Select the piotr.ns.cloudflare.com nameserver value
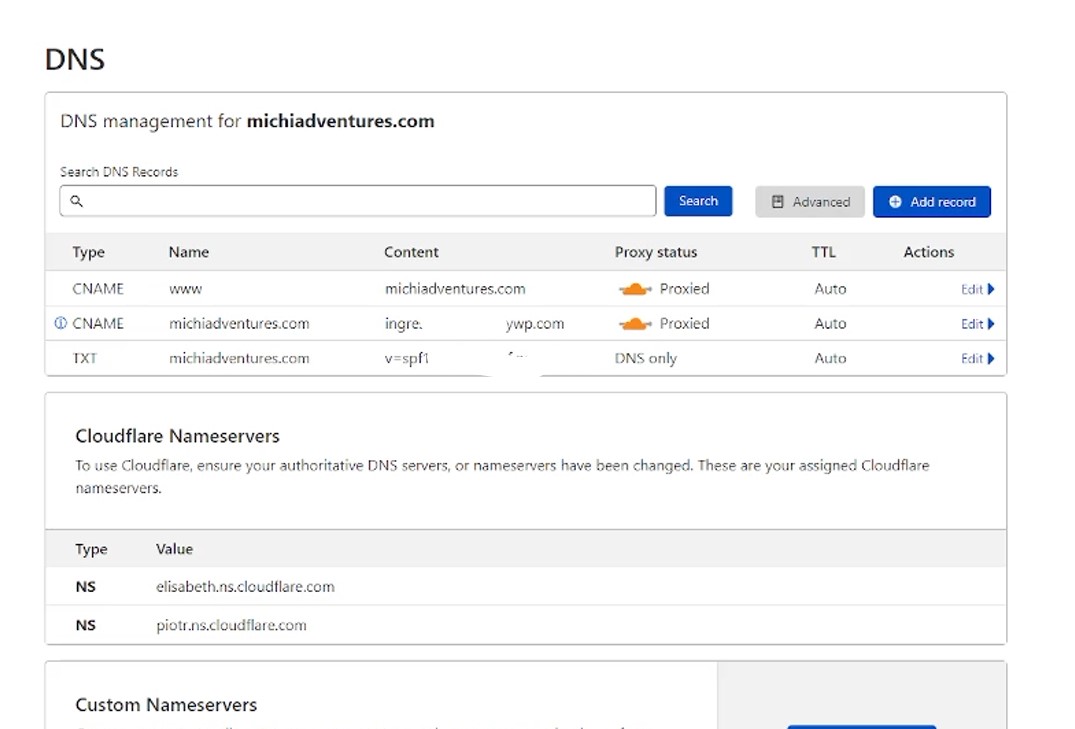The height and width of the screenshot is (729, 1075). pos(231,625)
